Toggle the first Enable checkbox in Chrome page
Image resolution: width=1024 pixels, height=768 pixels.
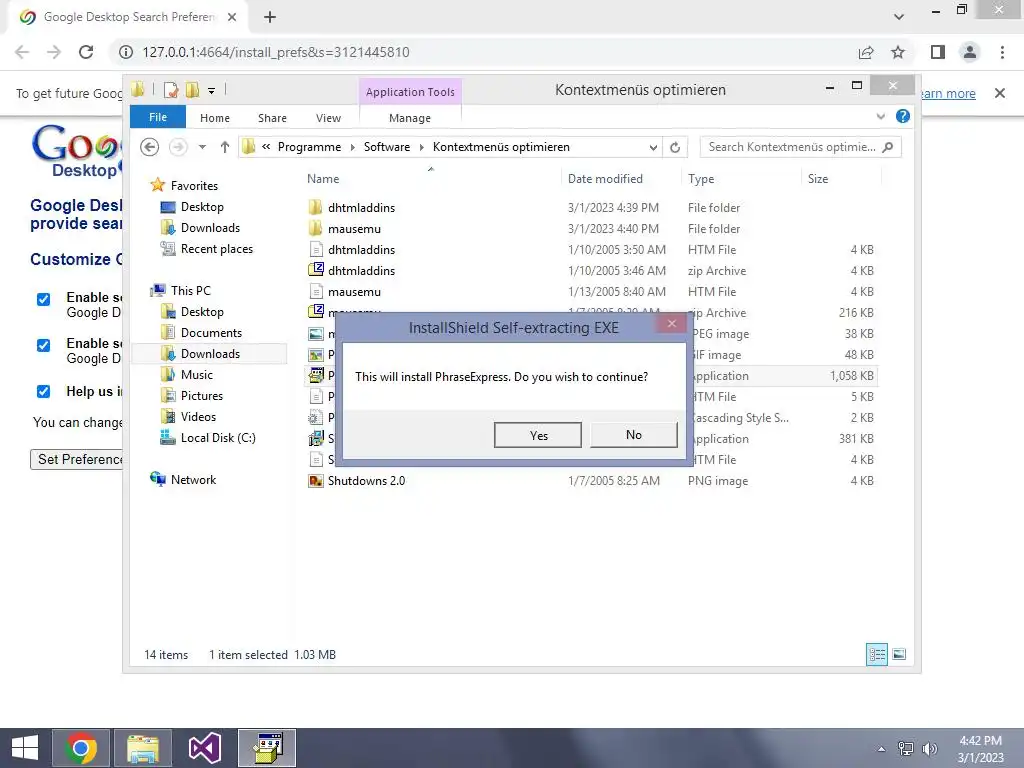click(43, 299)
